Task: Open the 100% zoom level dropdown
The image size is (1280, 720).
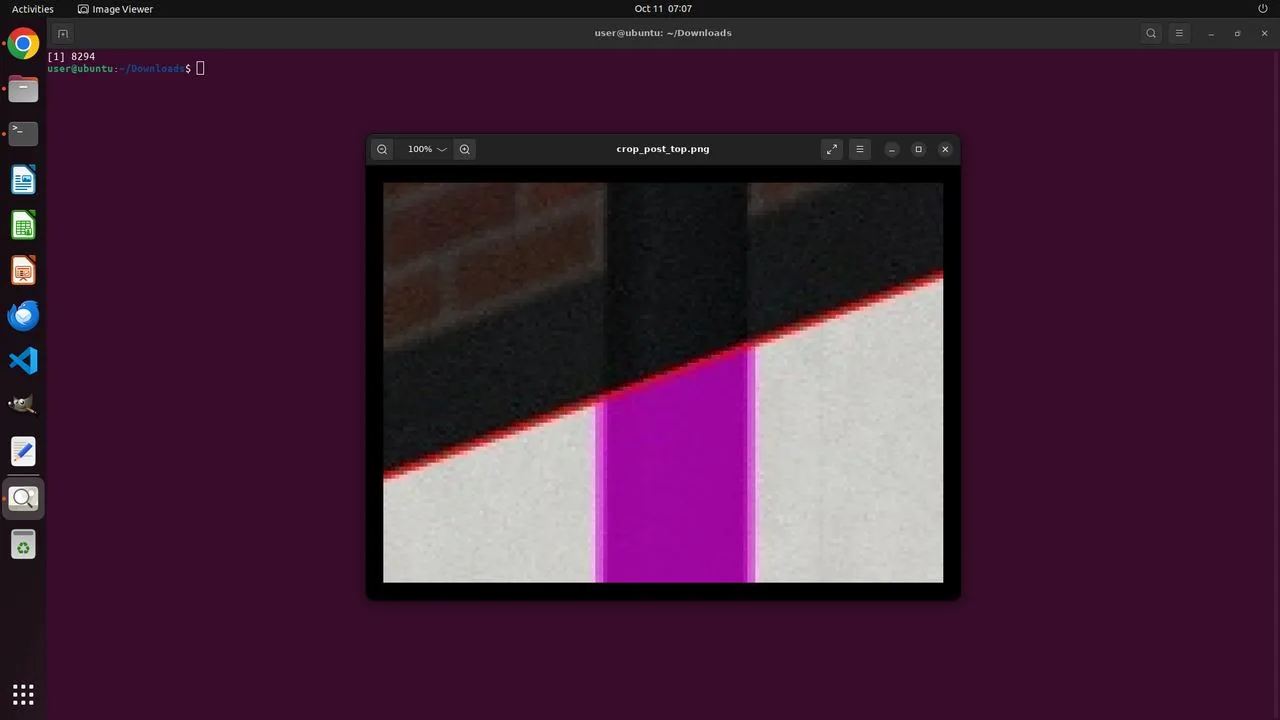Action: pyautogui.click(x=426, y=149)
